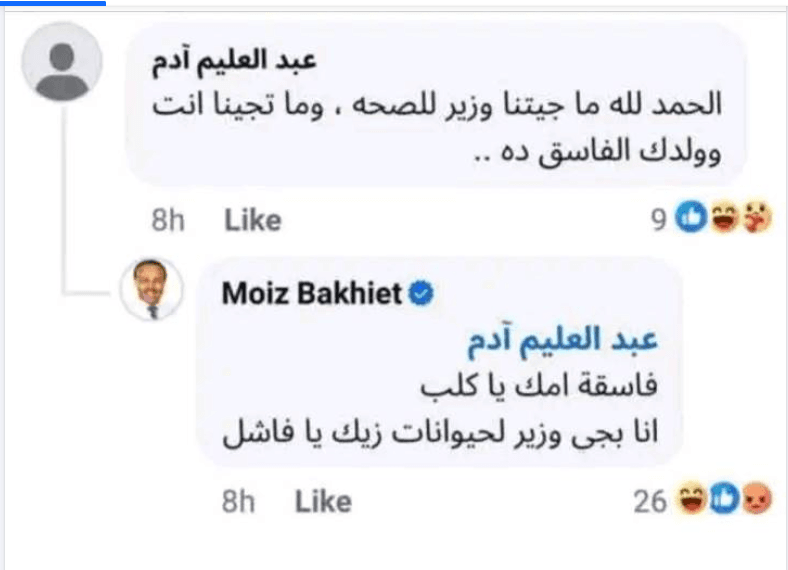Click the laughing reaction icon on Moiz's reply

coord(691,500)
